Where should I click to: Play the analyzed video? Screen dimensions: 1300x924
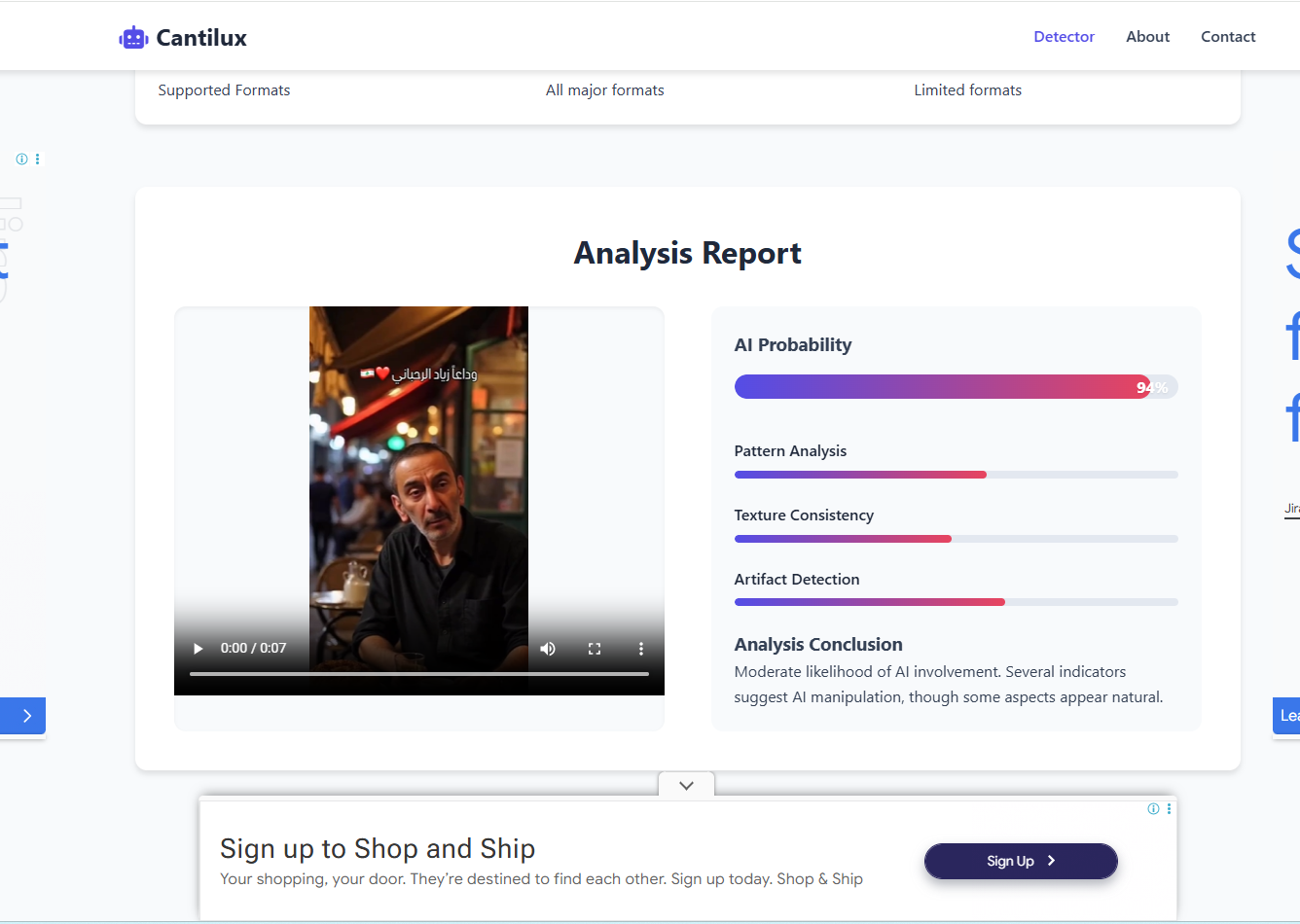click(199, 649)
